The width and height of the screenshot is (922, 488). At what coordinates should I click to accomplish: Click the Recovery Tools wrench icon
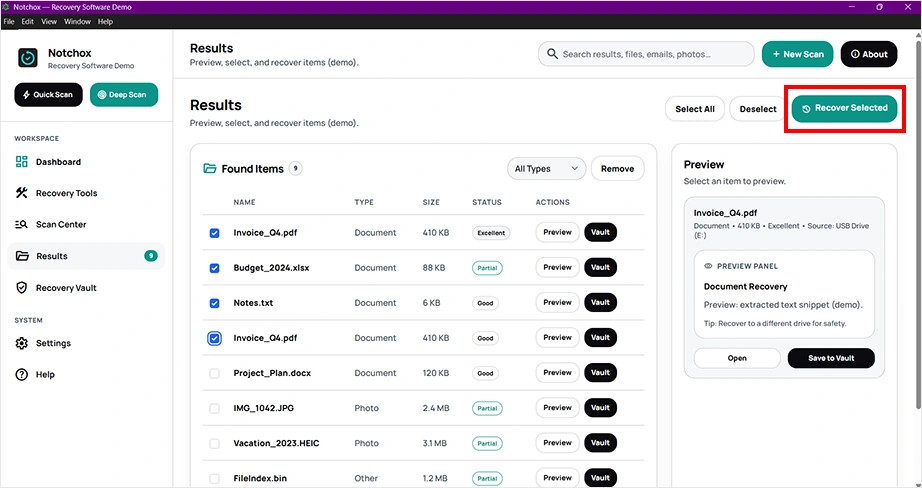[x=22, y=193]
